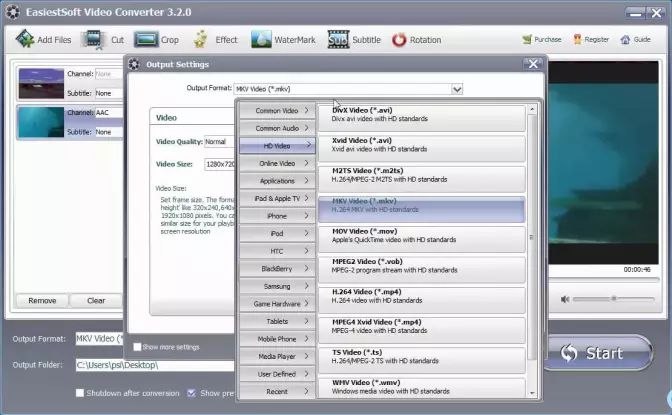Screen dimensions: 672x415
Task: Choose Xvid Video (*.avi) format
Action: 422,148
